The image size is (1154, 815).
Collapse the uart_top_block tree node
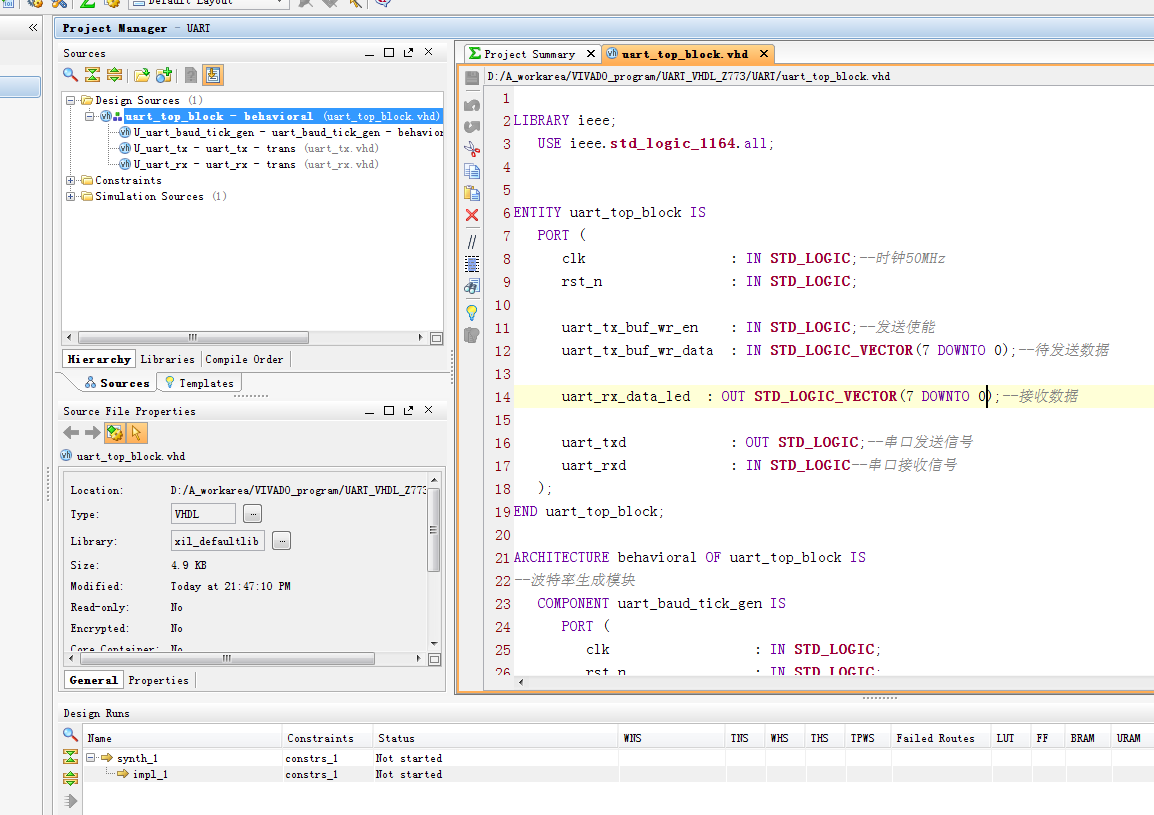(x=89, y=116)
